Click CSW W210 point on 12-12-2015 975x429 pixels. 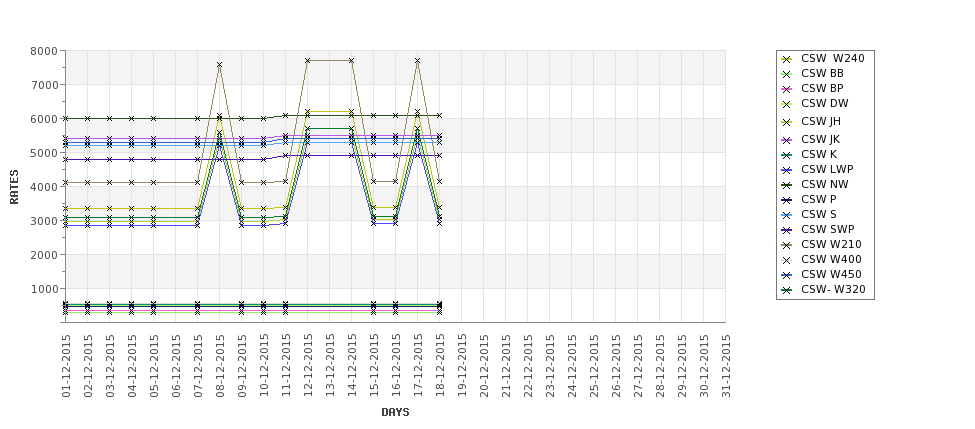307,60
